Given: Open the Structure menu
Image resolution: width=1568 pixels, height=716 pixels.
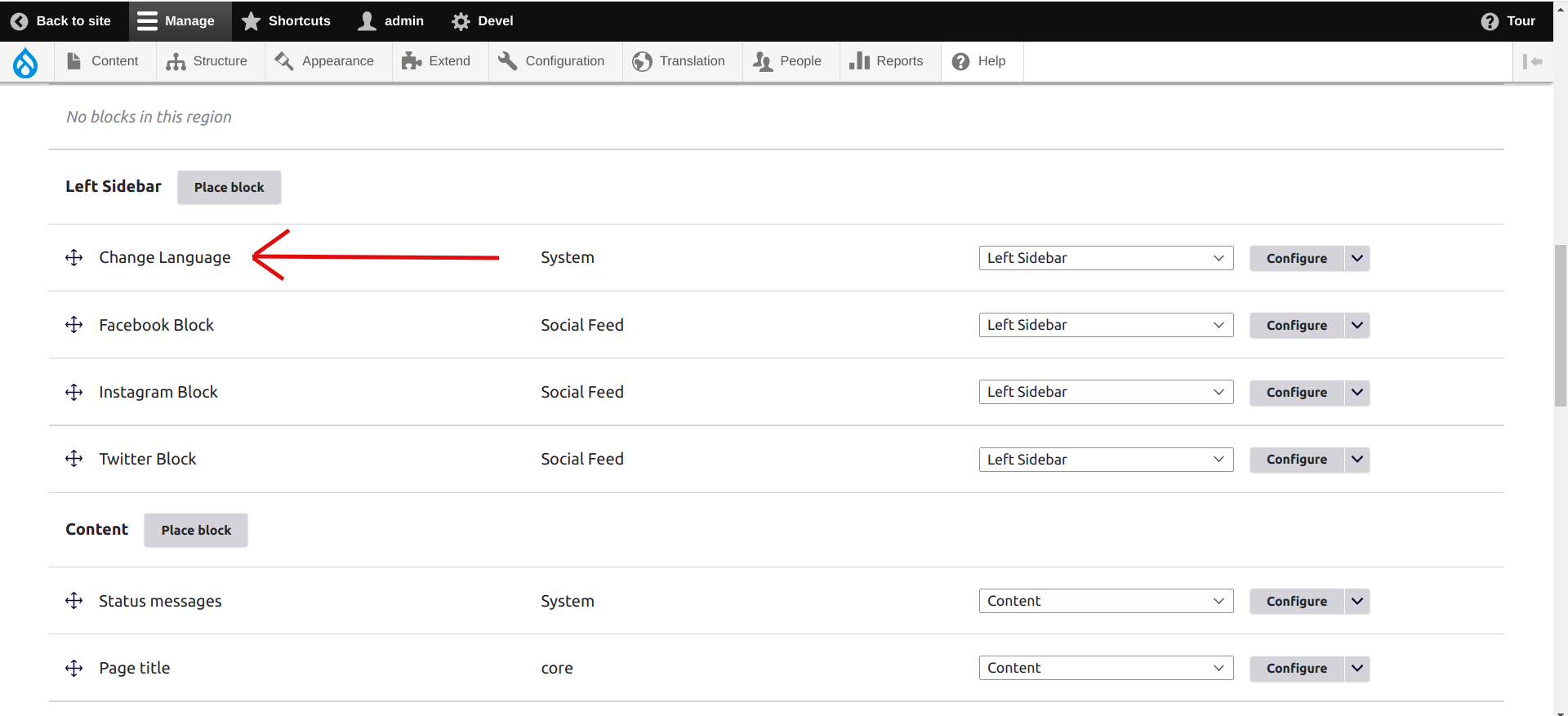Looking at the screenshot, I should pos(207,61).
